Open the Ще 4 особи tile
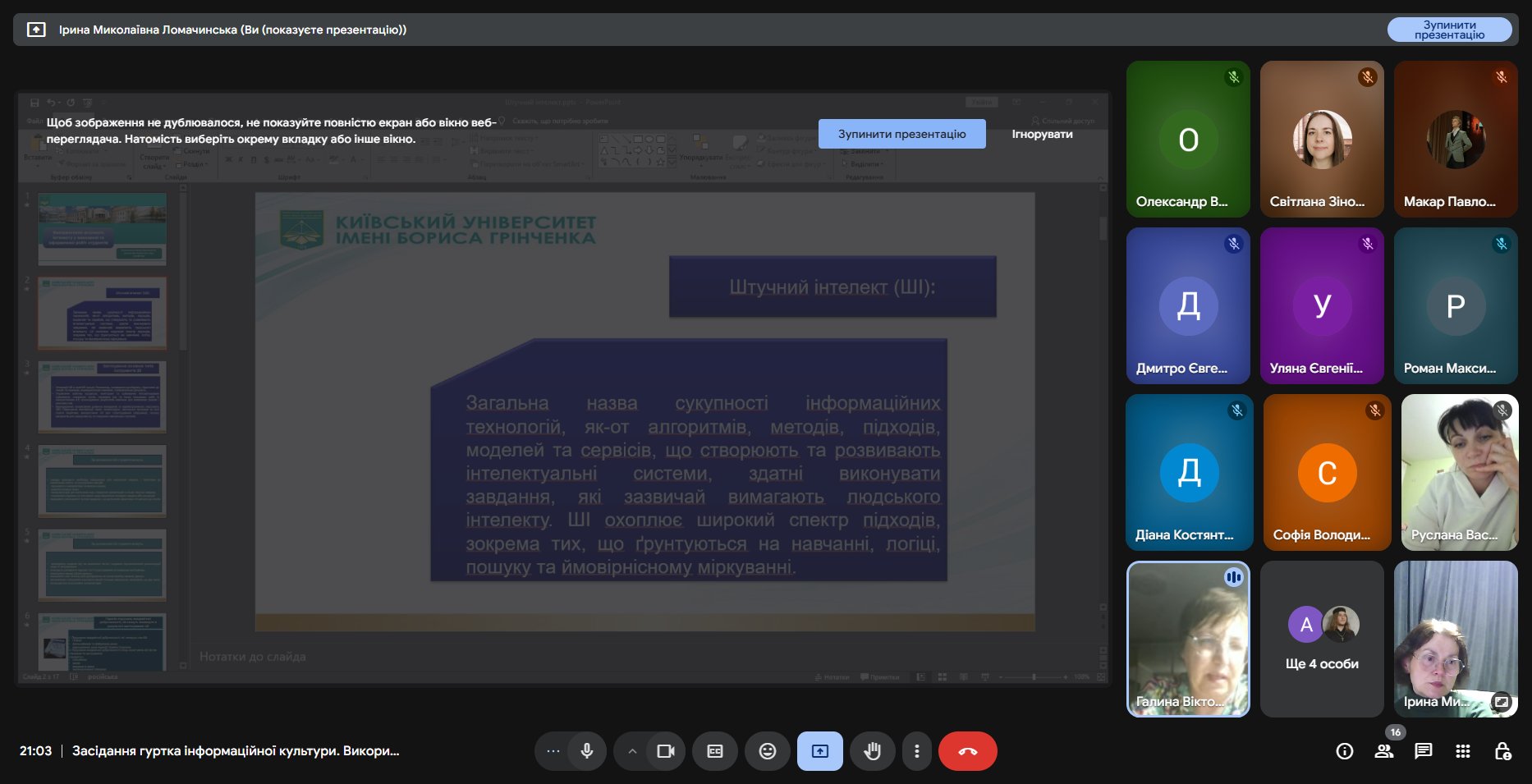 1322,639
